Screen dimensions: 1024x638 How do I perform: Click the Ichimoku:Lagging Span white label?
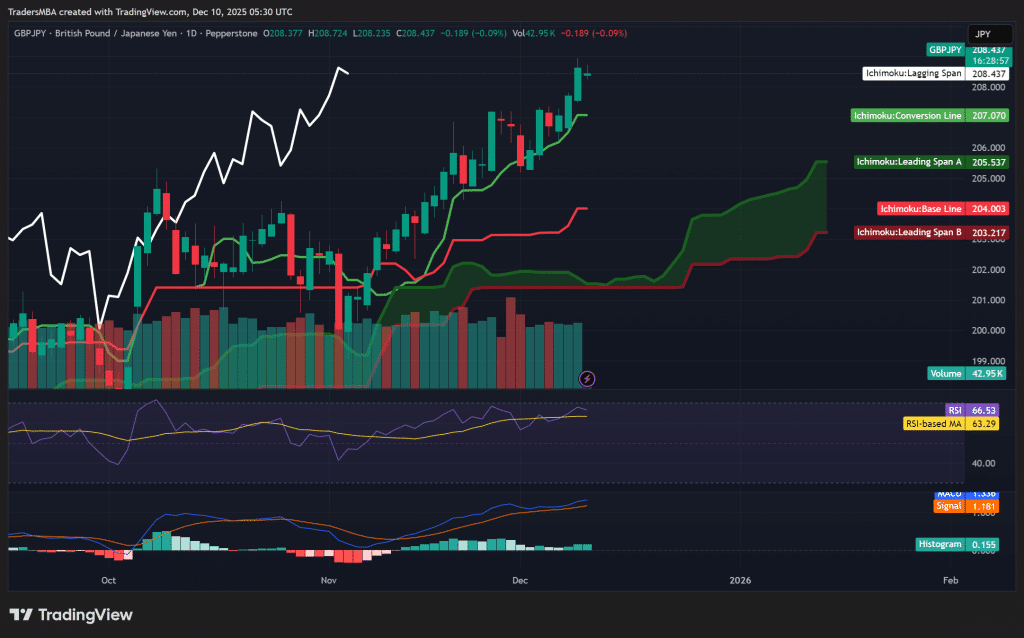[913, 73]
